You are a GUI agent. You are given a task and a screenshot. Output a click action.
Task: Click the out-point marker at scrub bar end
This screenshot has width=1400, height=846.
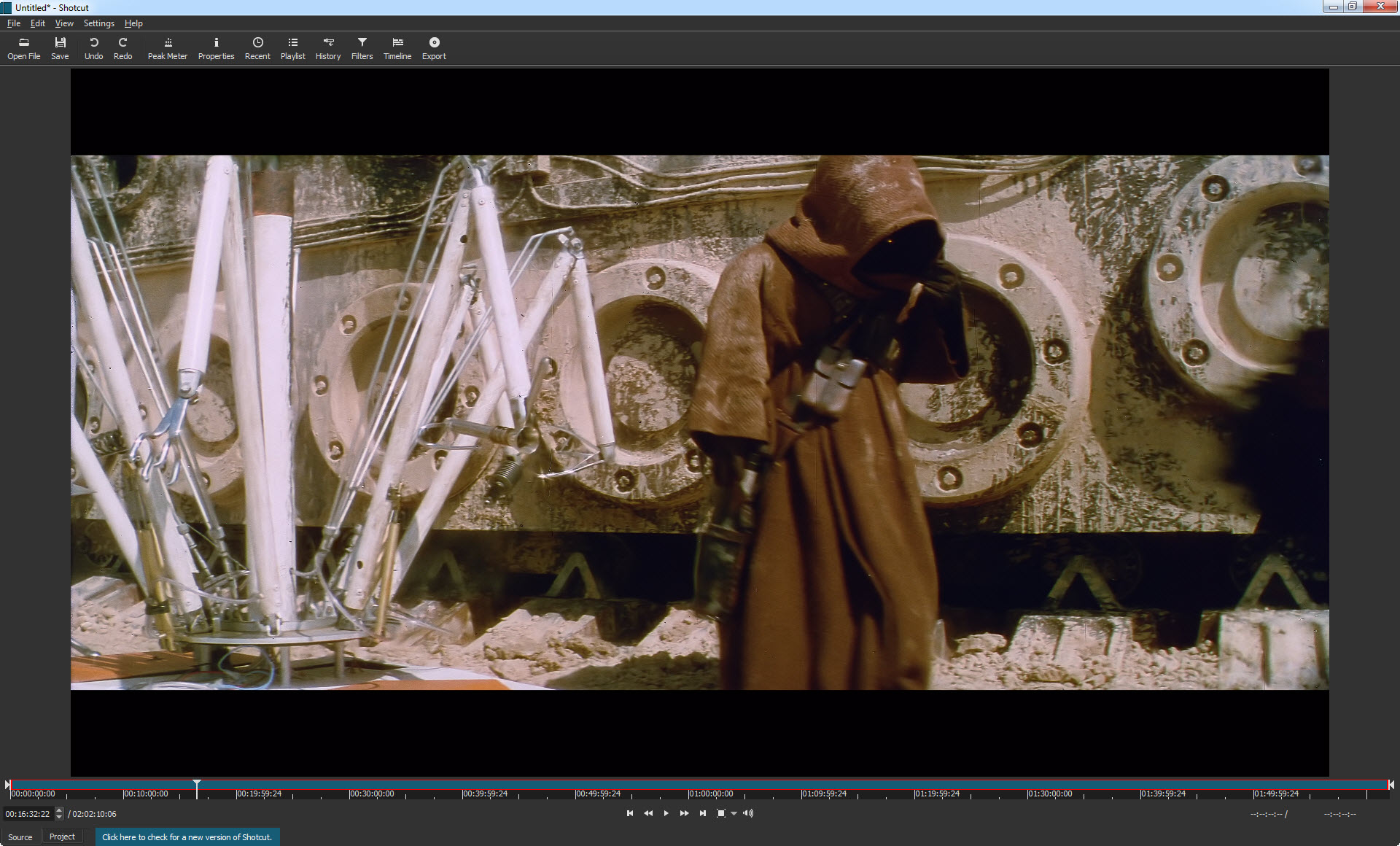tap(1391, 785)
